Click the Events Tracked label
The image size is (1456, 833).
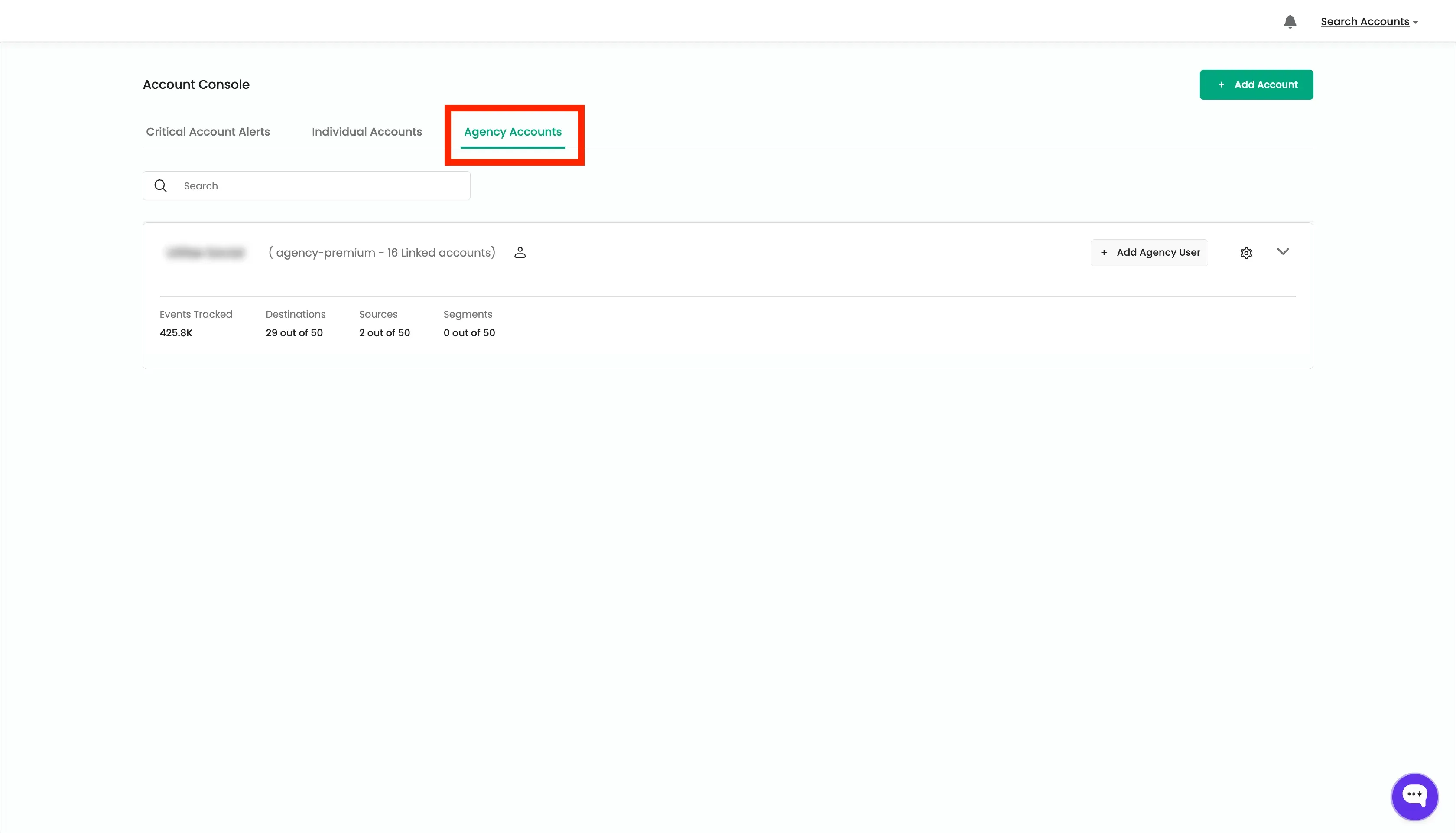pos(196,314)
